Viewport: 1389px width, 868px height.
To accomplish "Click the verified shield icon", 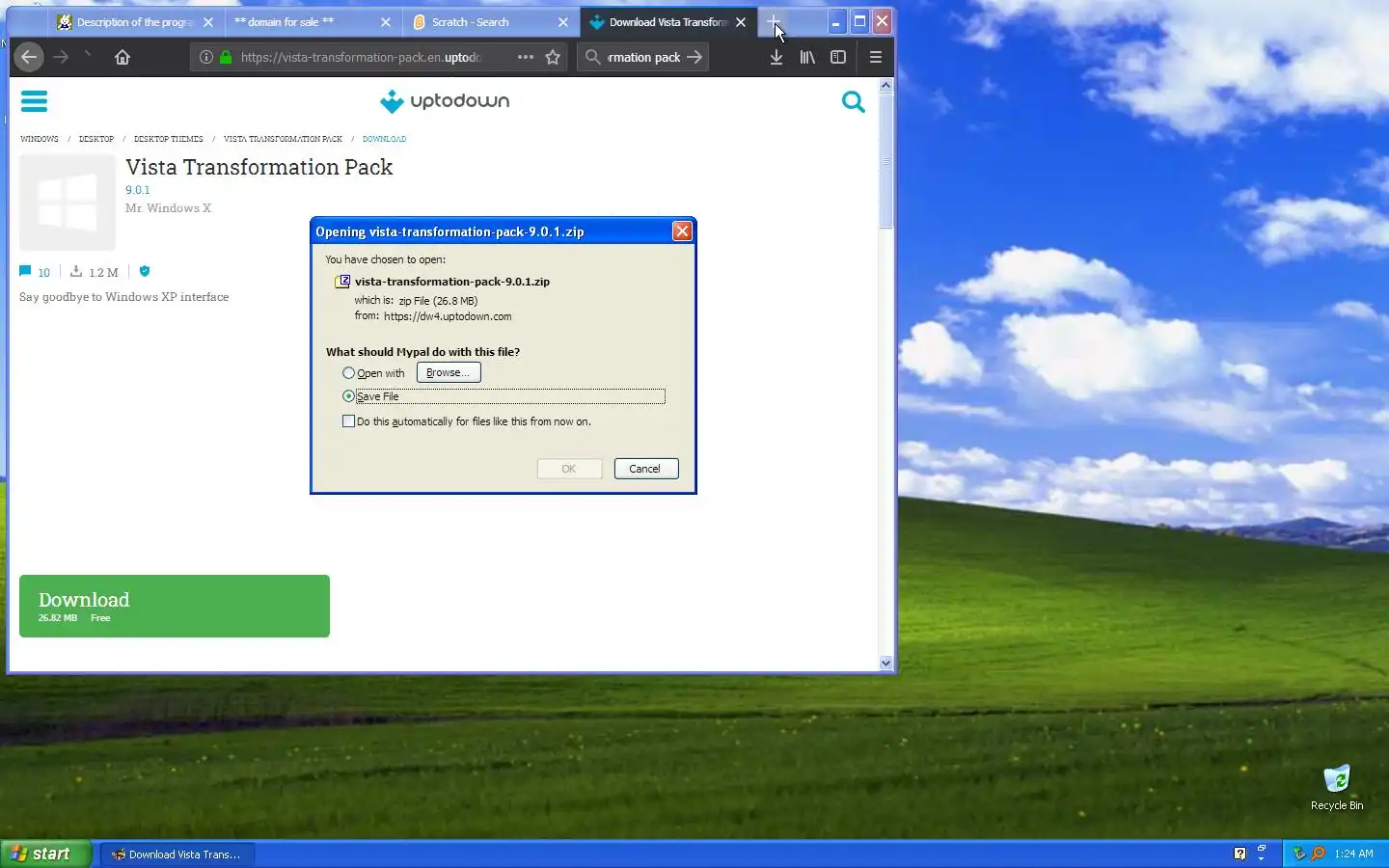I will tap(145, 271).
